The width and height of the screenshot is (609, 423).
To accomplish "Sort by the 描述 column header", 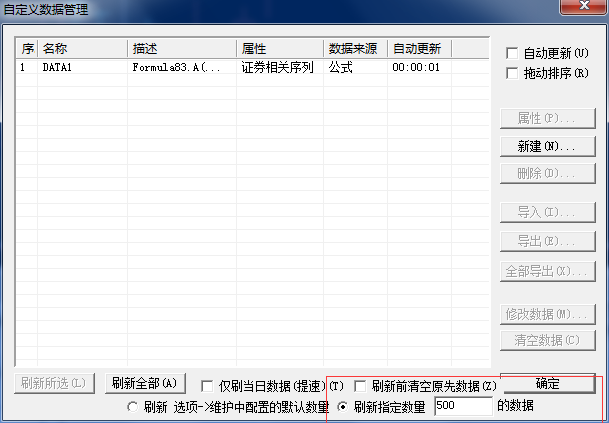I will point(182,49).
